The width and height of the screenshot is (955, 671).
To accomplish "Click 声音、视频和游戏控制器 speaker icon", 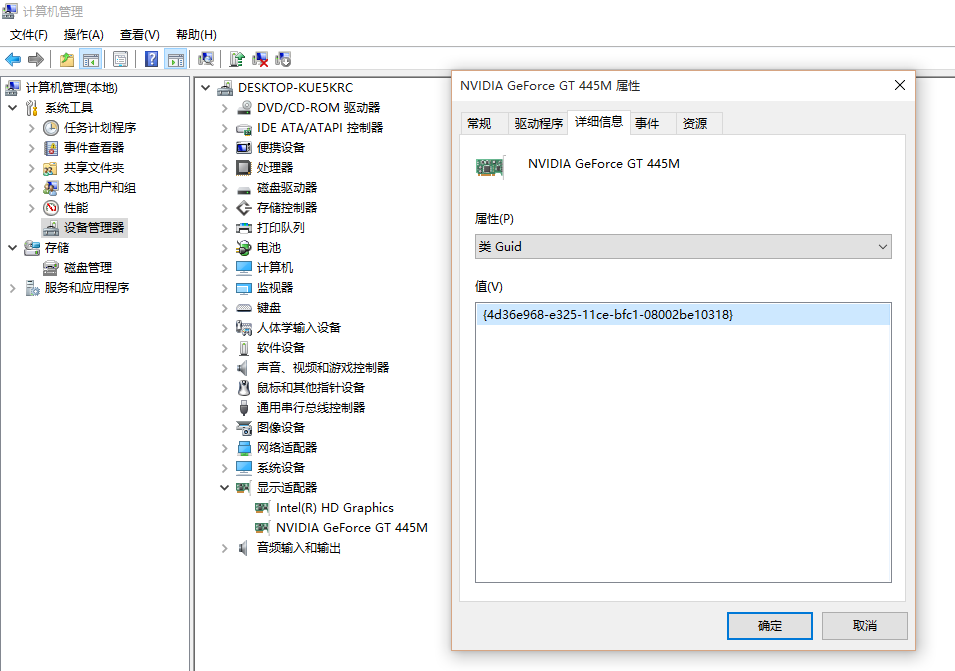I will (244, 368).
